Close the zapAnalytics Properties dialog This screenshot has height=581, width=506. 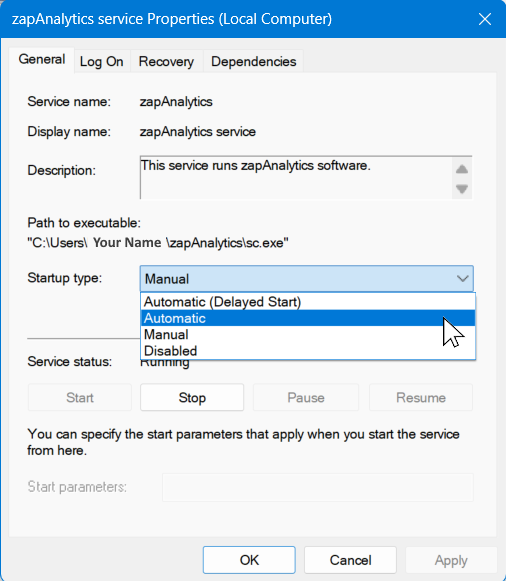click(485, 19)
